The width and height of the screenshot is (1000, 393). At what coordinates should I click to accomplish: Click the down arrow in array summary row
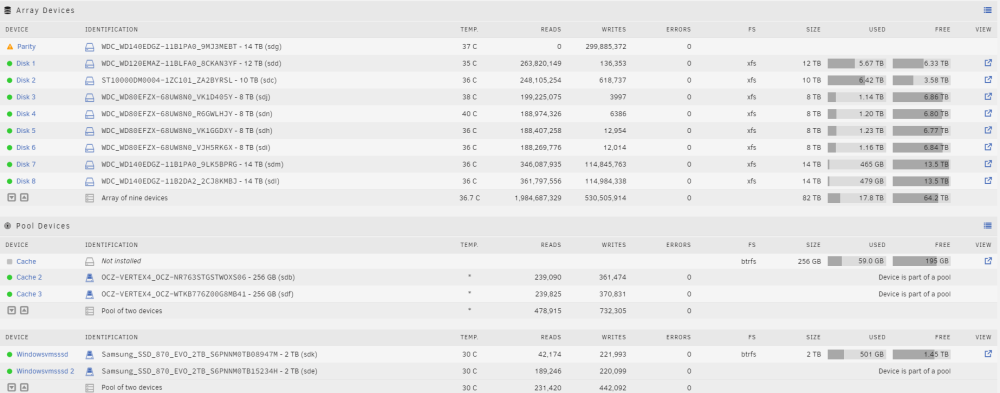(11, 198)
